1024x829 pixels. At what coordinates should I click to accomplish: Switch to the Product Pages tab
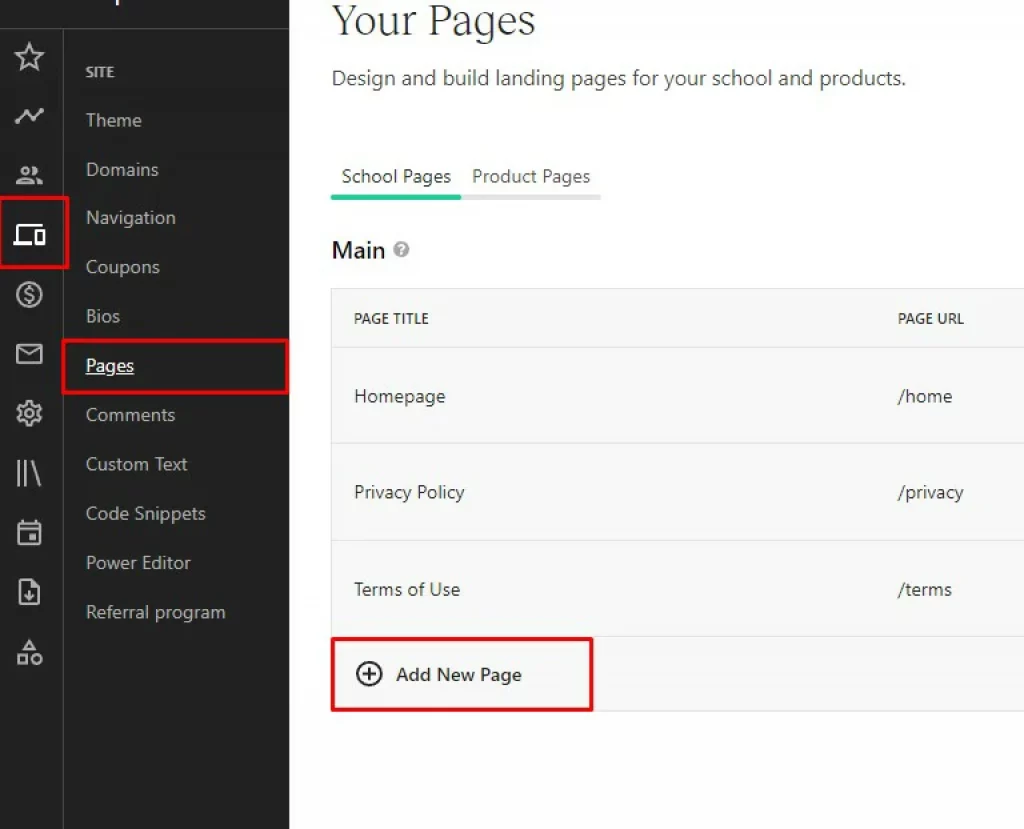(x=531, y=177)
